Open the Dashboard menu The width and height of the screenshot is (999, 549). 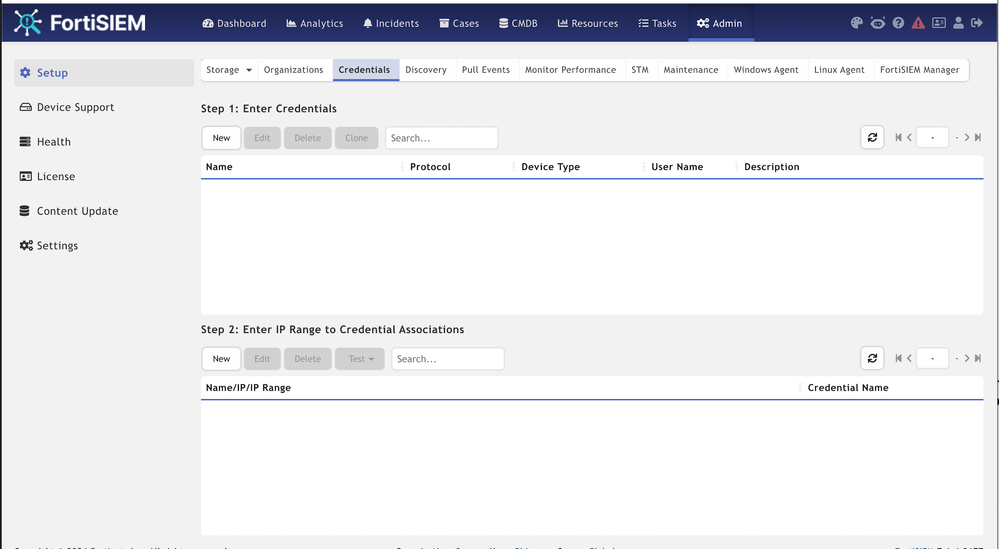234,23
